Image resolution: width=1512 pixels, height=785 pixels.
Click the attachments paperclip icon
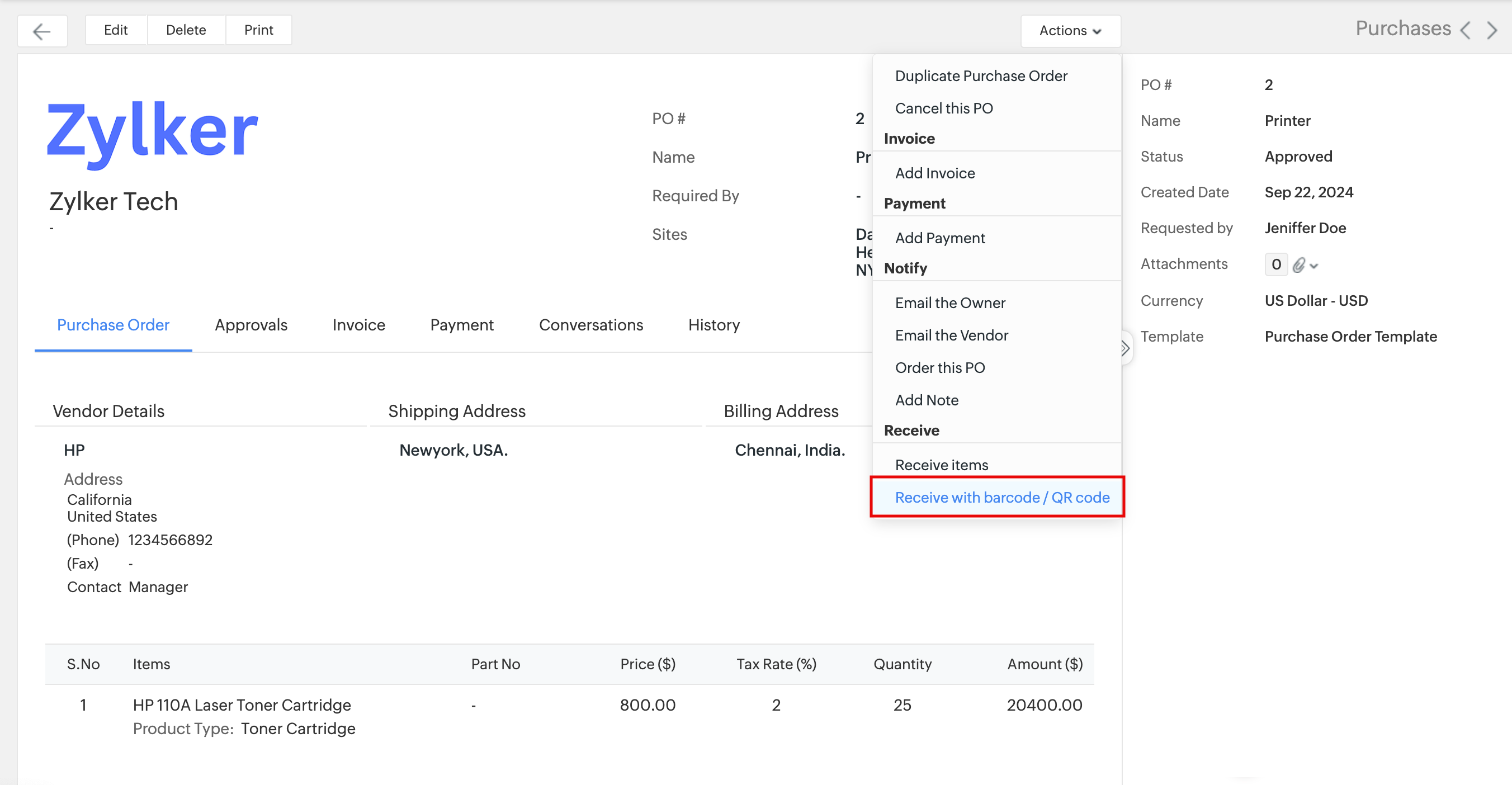pos(1298,265)
